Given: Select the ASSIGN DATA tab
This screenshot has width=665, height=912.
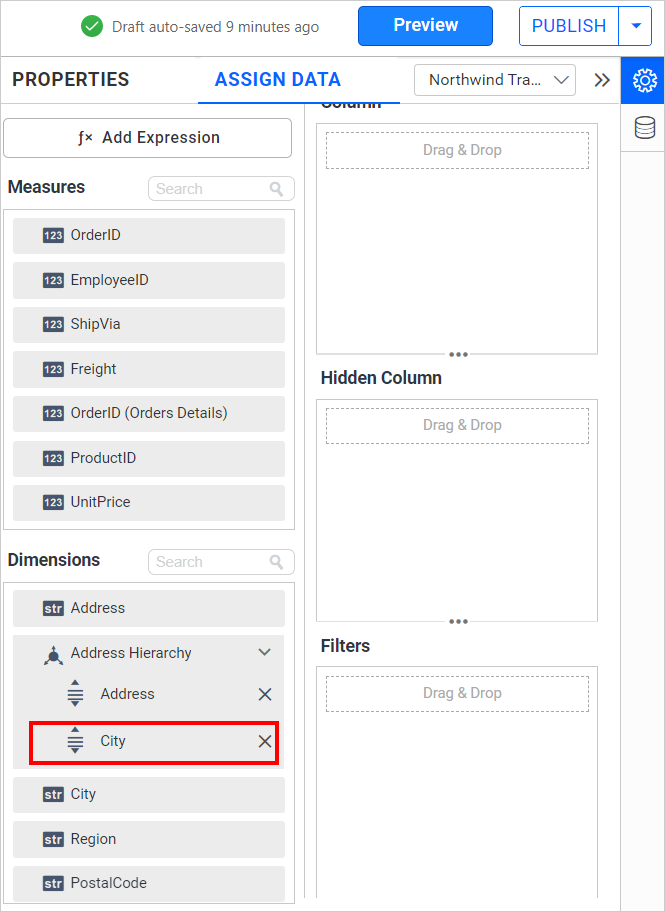Looking at the screenshot, I should click(277, 79).
